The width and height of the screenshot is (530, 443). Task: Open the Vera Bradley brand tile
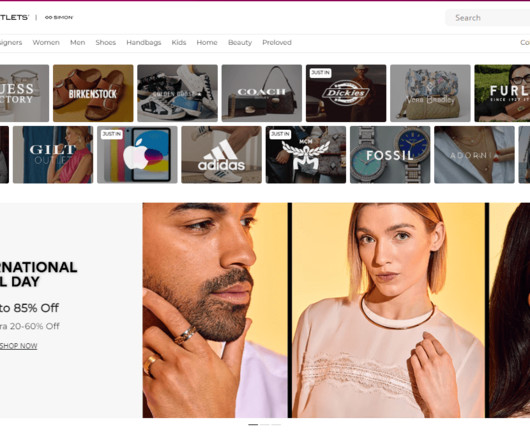pyautogui.click(x=430, y=93)
